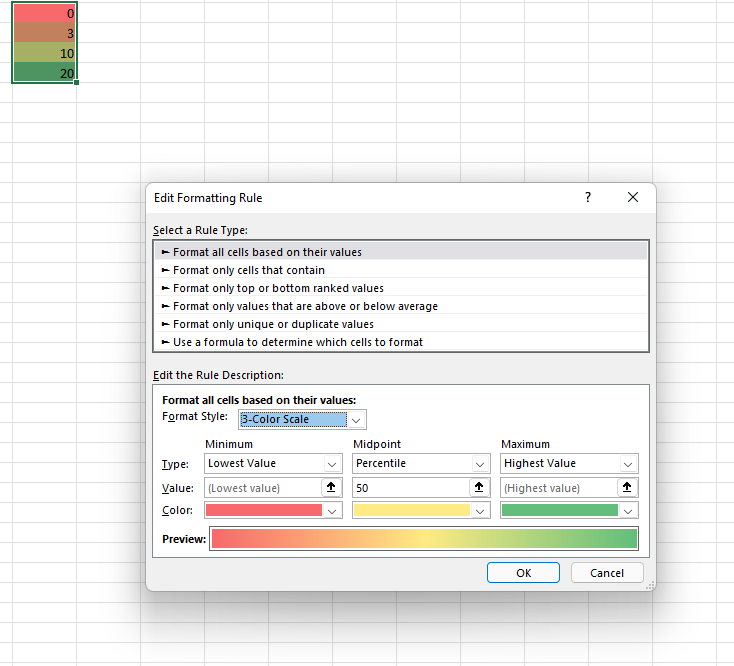The image size is (734, 666).
Task: Open the help question mark in dialog title
Action: point(588,197)
